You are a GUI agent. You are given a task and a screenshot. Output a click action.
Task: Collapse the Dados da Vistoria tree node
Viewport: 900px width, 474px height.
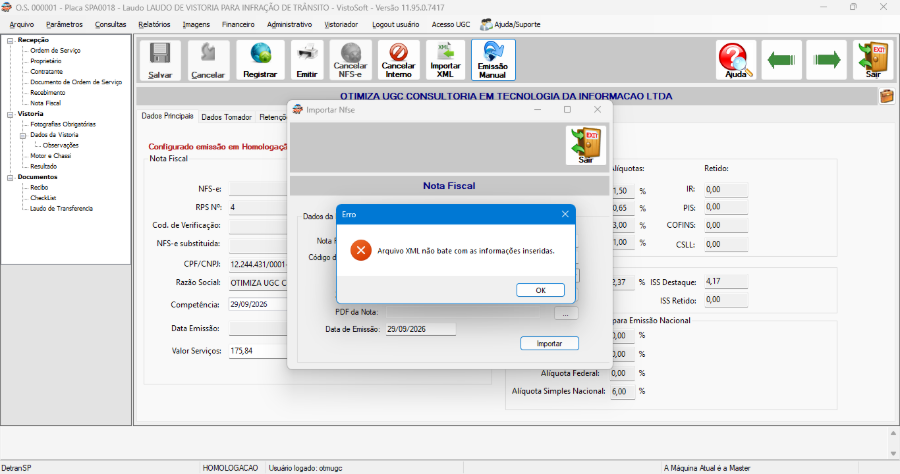point(23,135)
